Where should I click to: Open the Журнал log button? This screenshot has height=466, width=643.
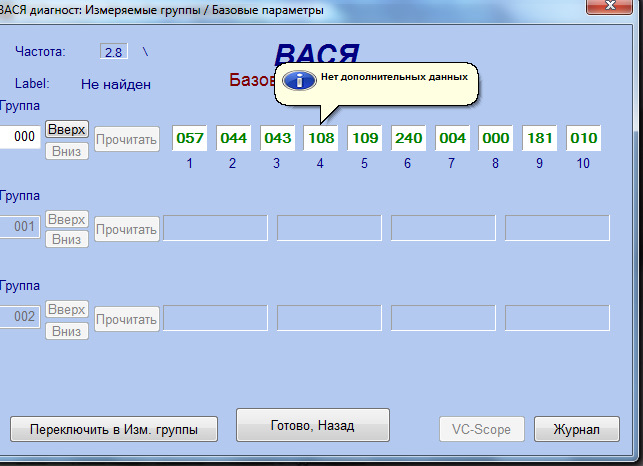(577, 429)
